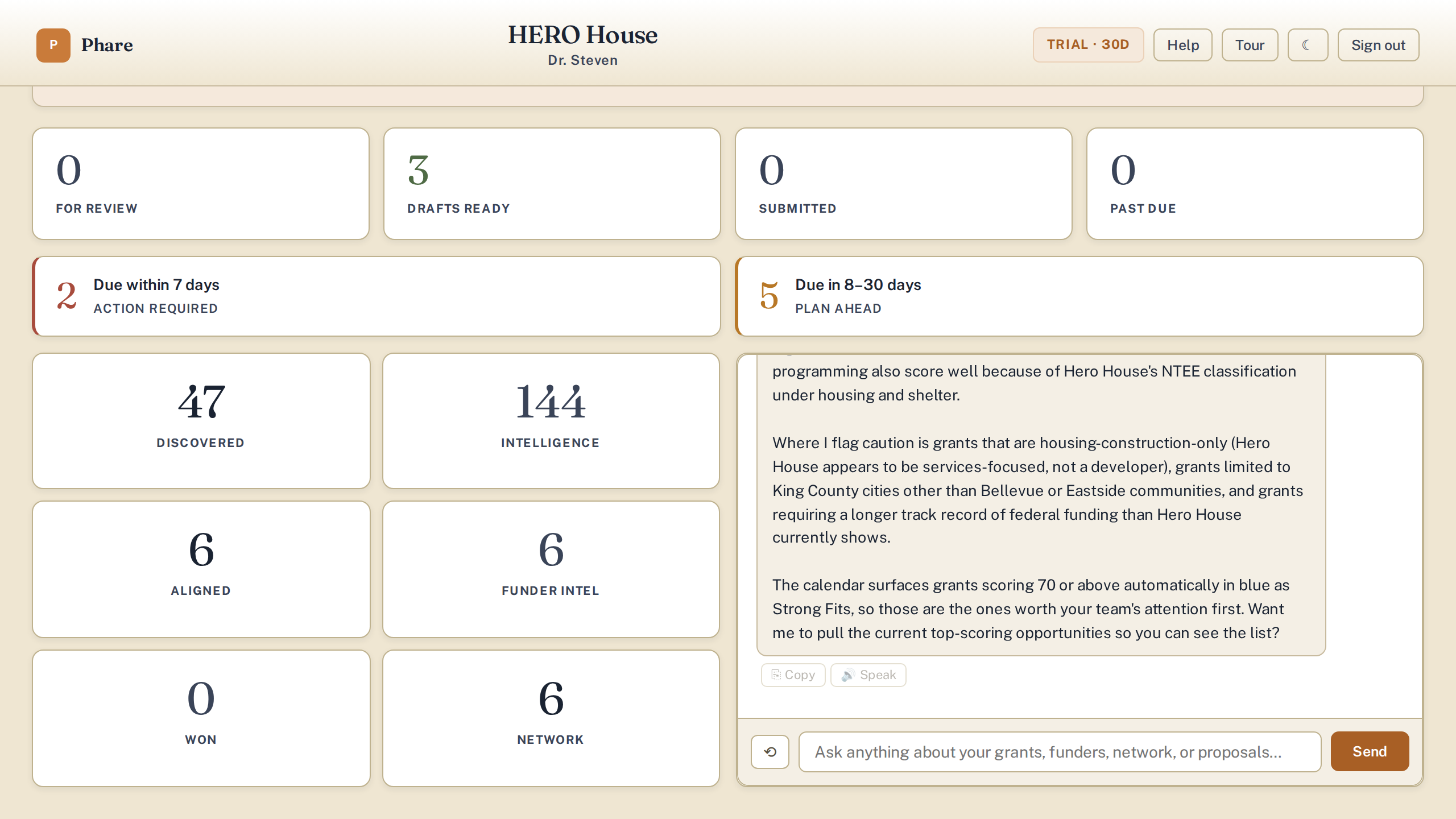
Task: Open the Won tile
Action: (201, 718)
